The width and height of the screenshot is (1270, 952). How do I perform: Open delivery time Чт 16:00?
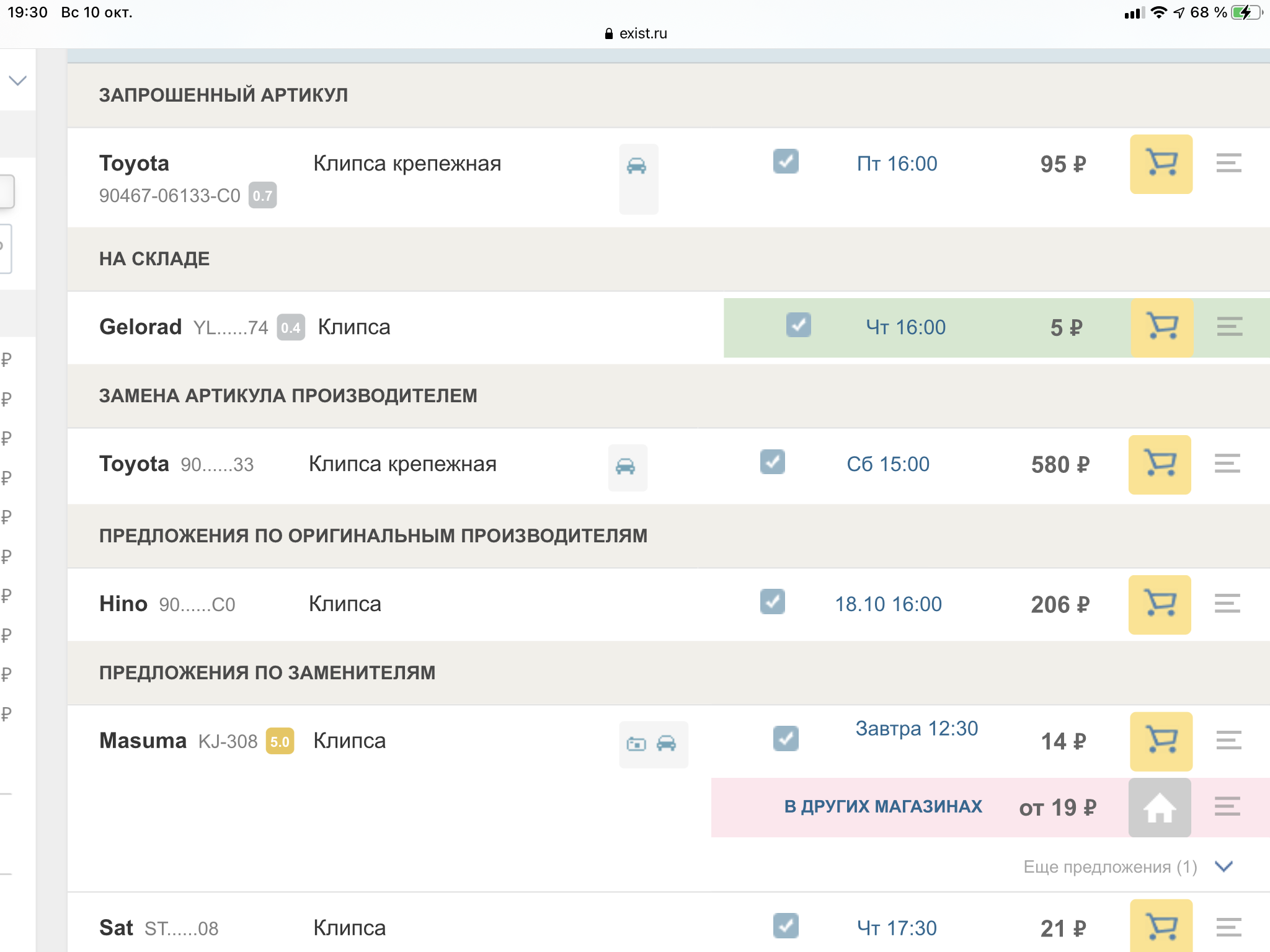[x=905, y=327]
